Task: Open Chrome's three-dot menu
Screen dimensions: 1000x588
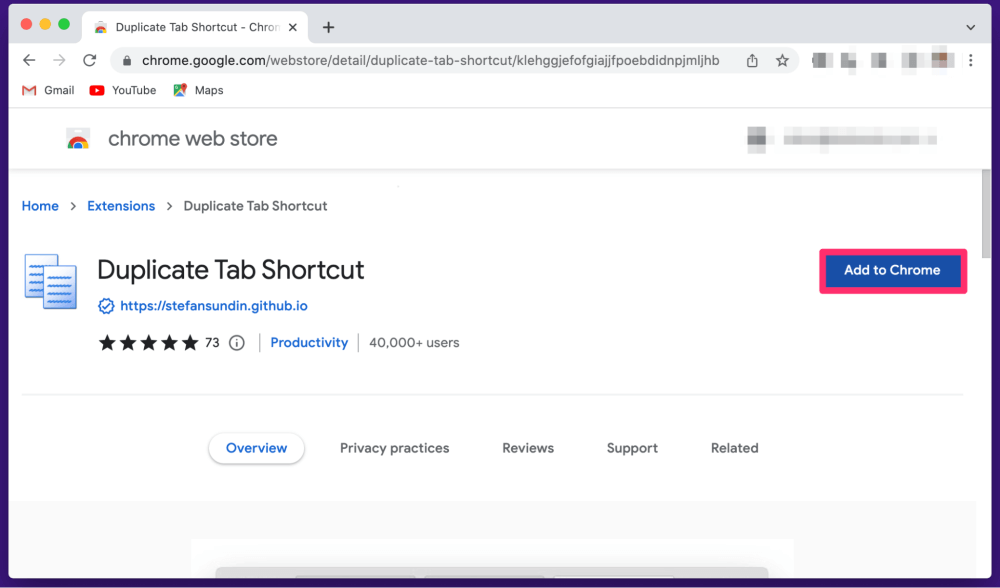Action: pyautogui.click(x=971, y=61)
